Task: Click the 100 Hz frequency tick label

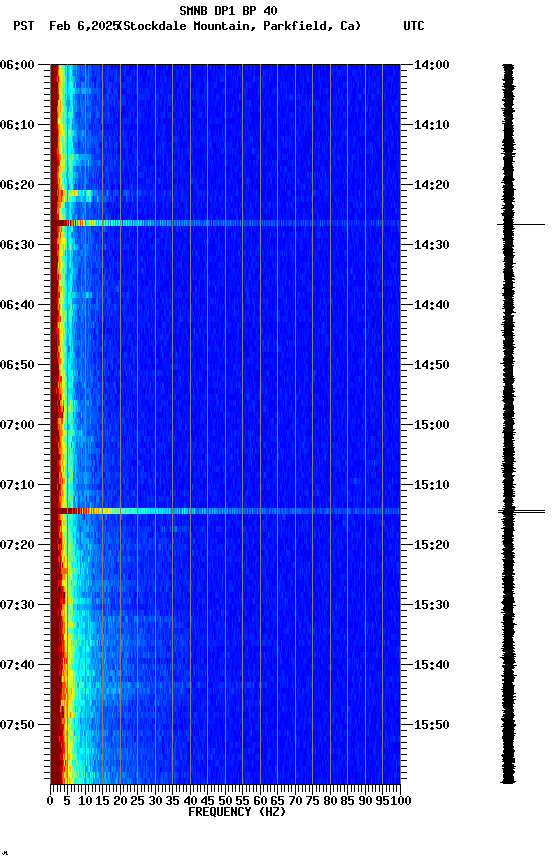Action: (x=401, y=801)
